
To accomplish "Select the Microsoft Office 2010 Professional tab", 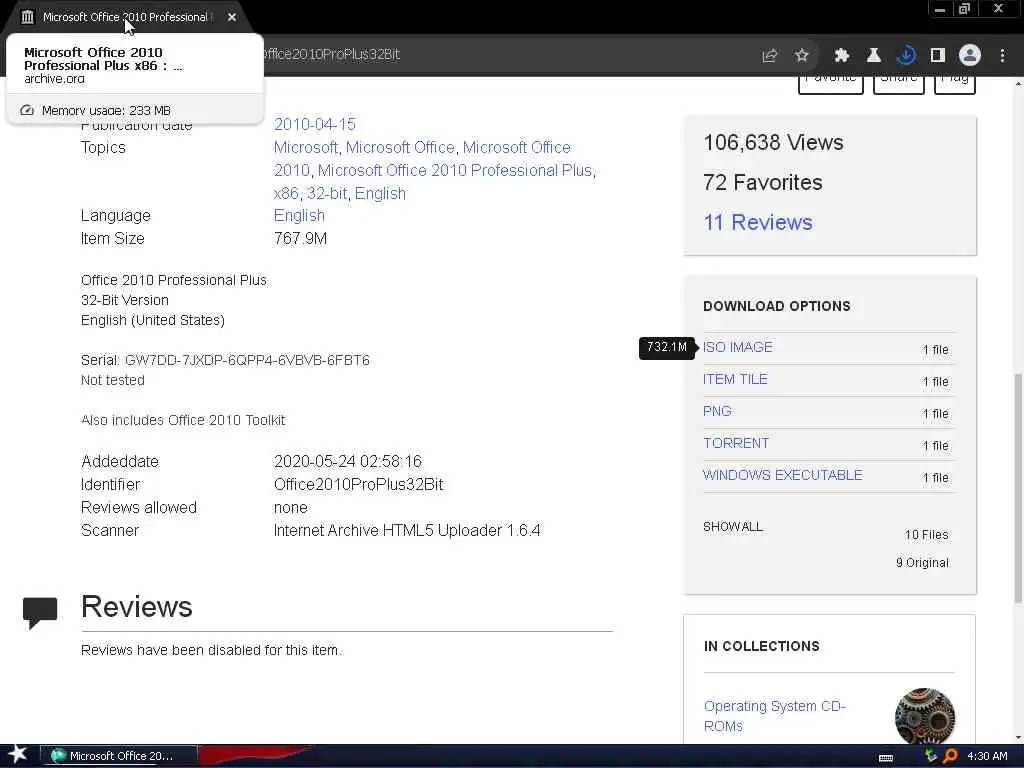I will (x=127, y=17).
